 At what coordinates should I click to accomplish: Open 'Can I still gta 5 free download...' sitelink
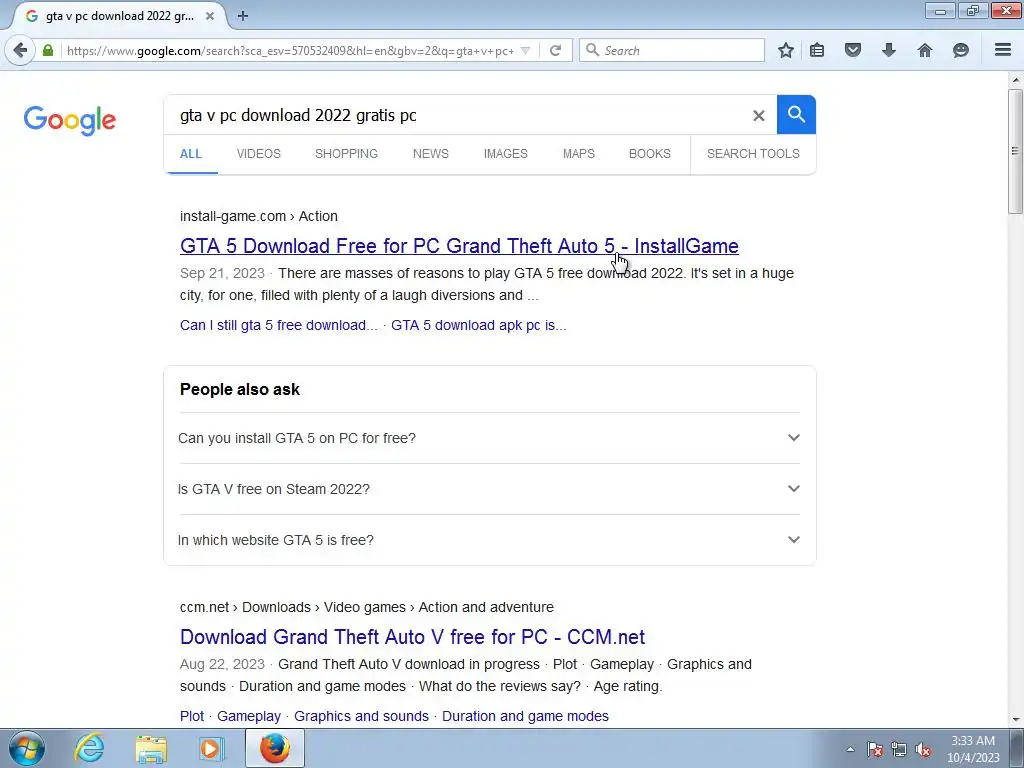(x=279, y=325)
